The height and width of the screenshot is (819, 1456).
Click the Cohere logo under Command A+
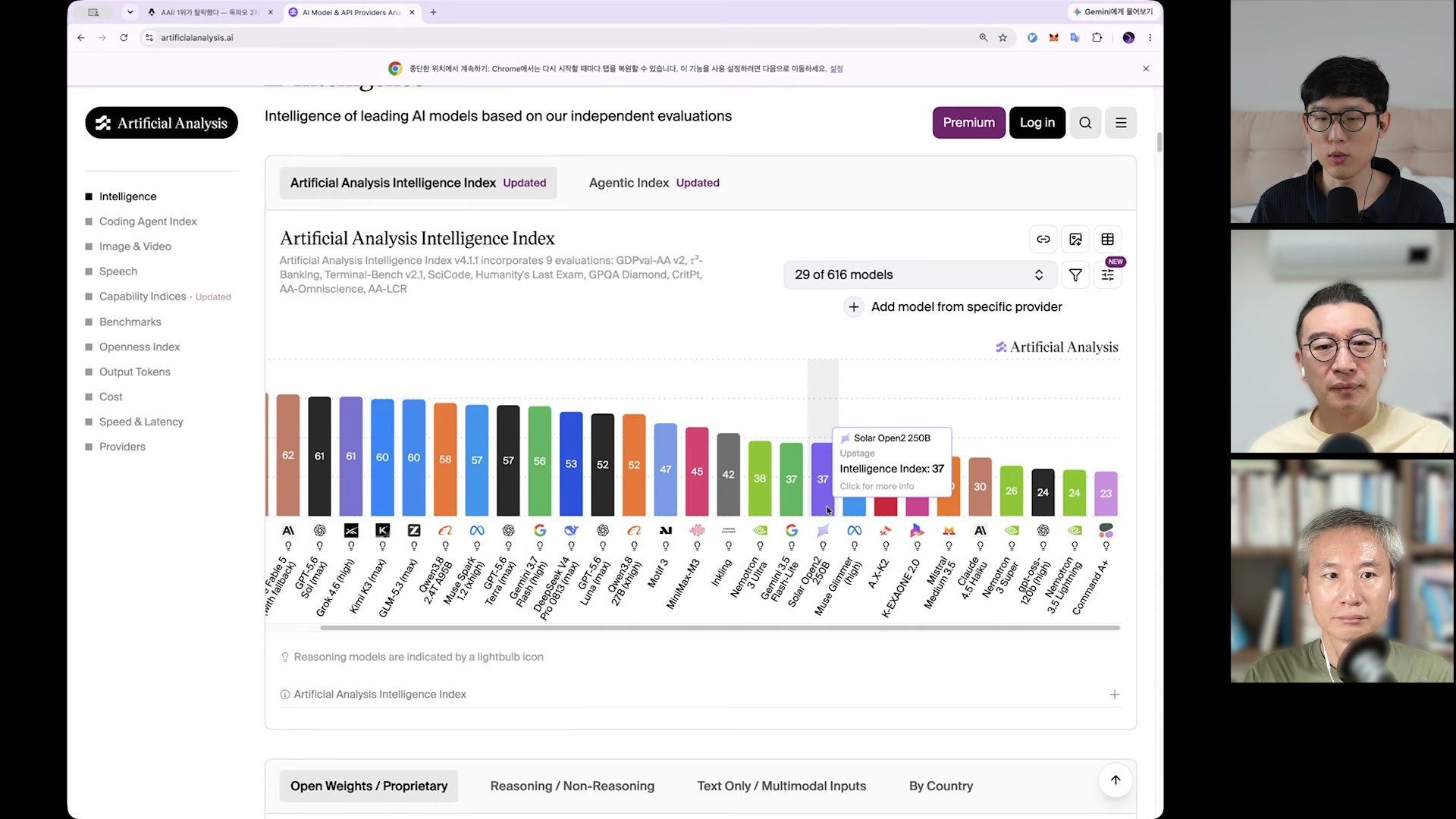pyautogui.click(x=1106, y=531)
